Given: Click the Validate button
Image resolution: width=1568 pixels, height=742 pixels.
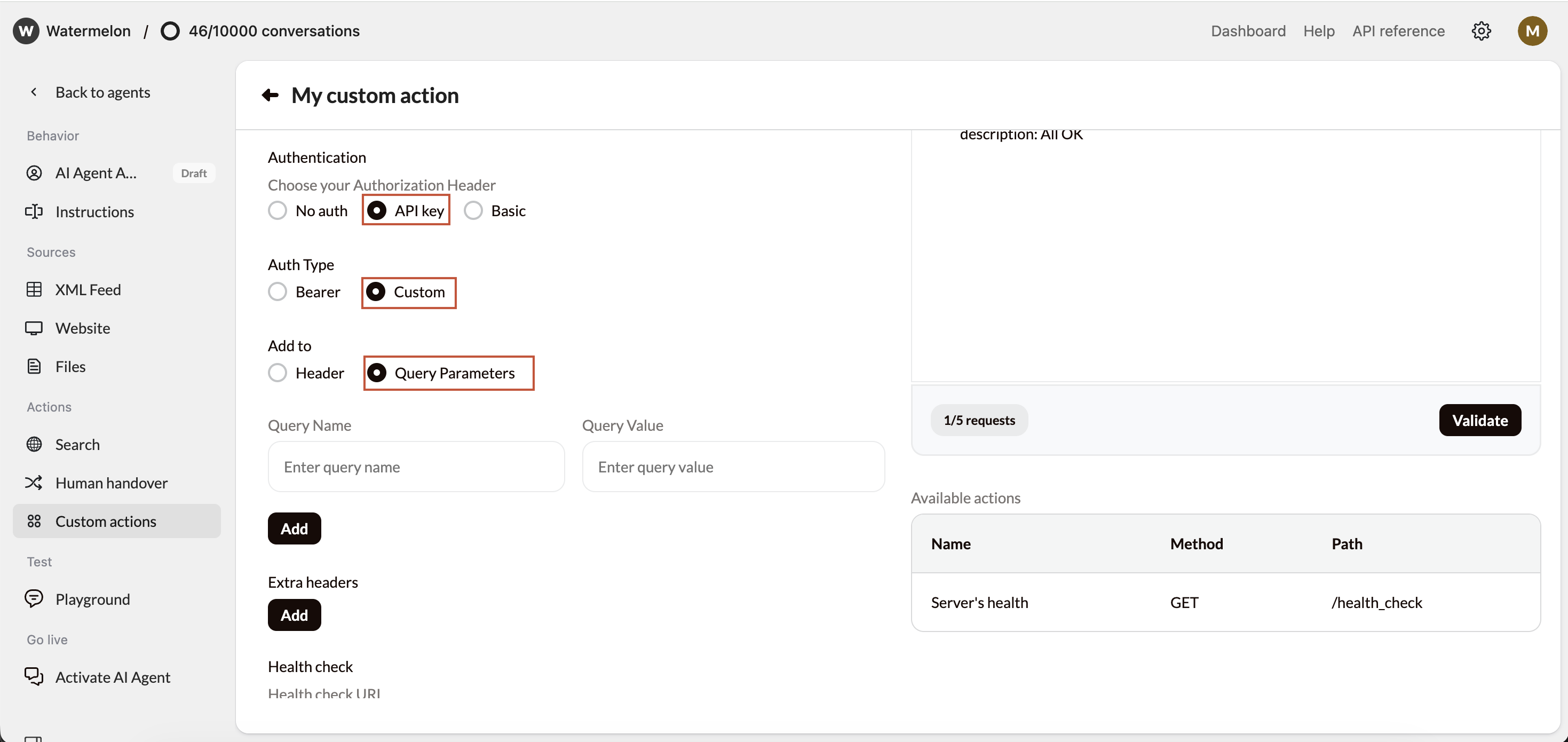Looking at the screenshot, I should [x=1480, y=420].
